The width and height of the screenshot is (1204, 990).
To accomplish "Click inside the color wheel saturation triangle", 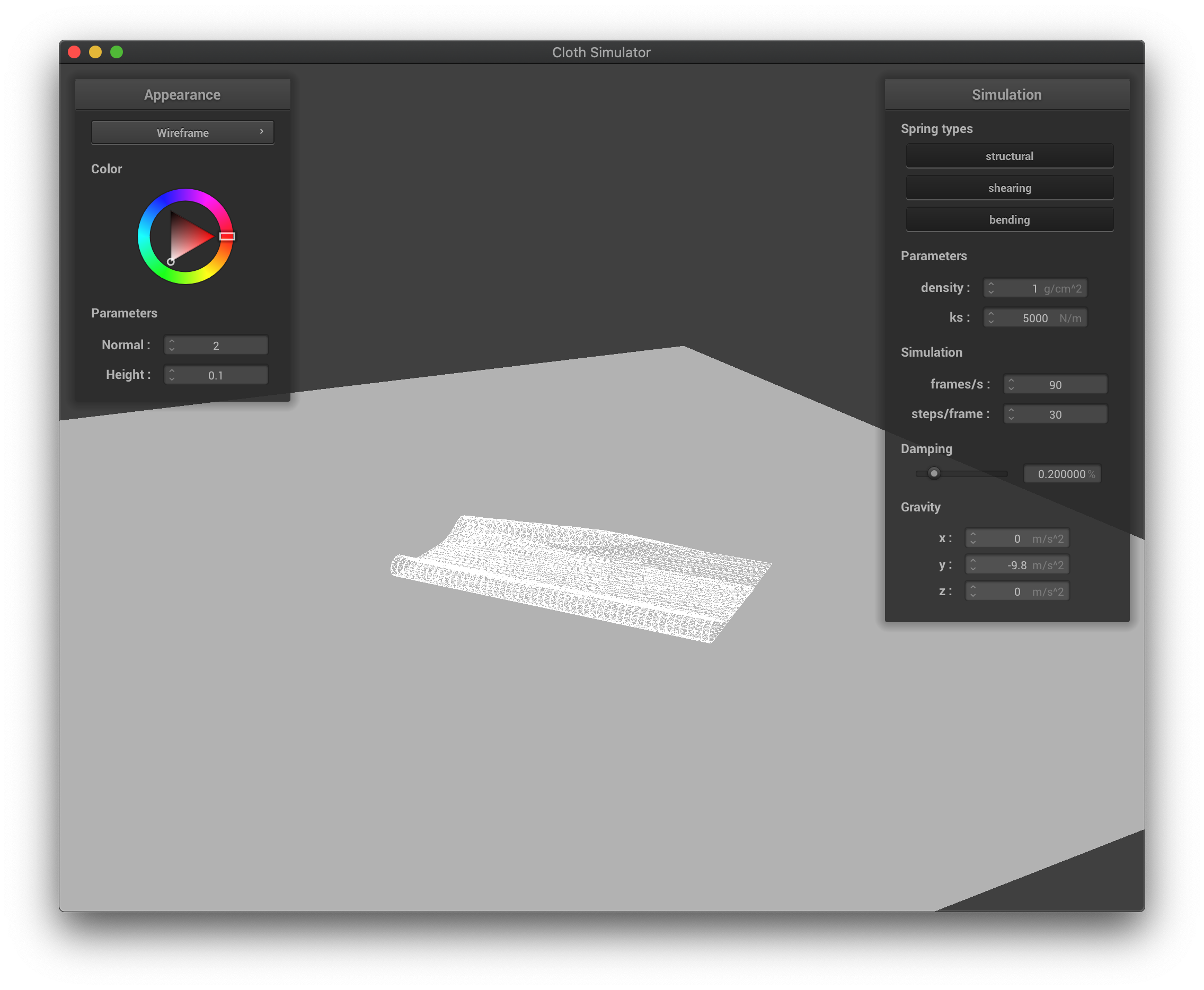I will tap(187, 237).
